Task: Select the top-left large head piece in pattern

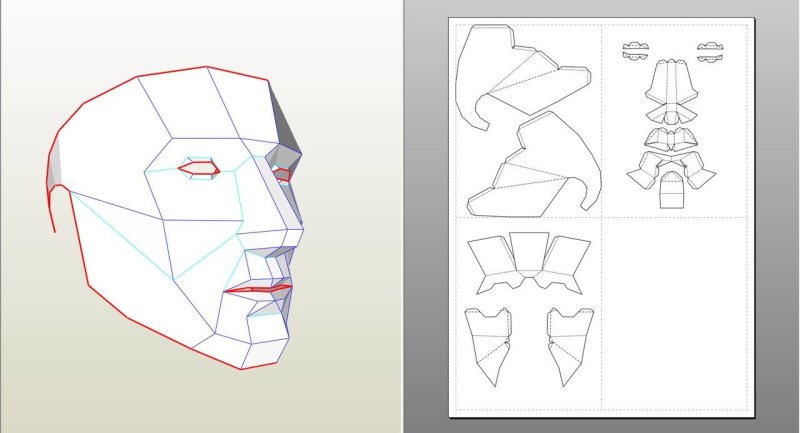Action: click(510, 80)
